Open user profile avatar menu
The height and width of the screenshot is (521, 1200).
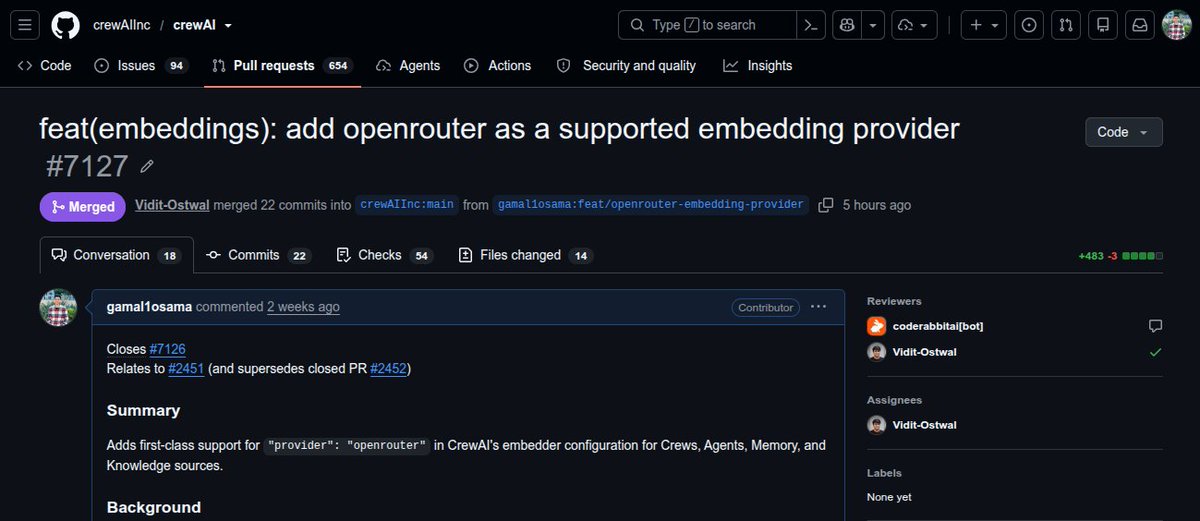tap(1177, 25)
